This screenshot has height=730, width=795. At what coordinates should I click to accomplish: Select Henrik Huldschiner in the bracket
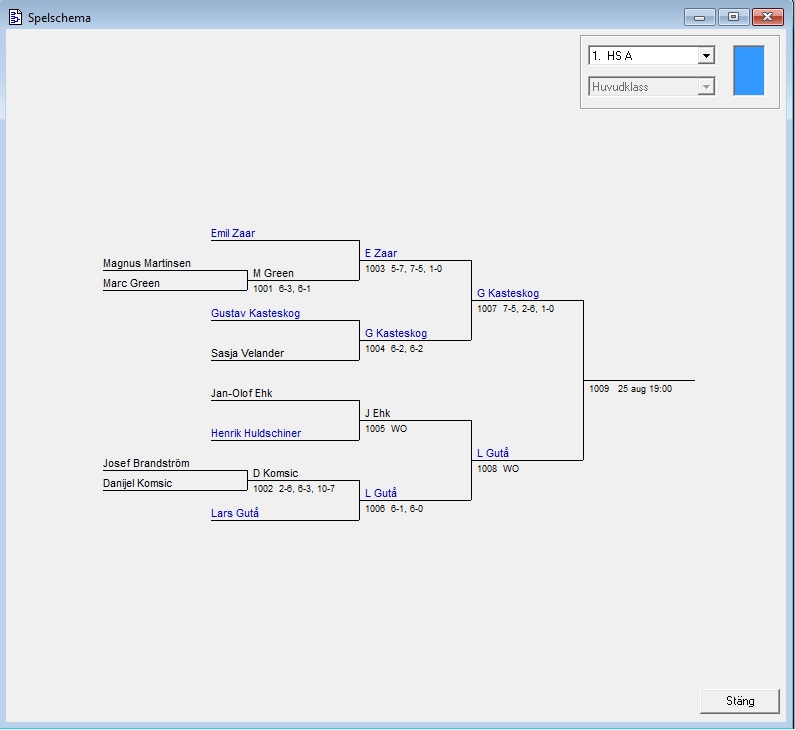coord(256,433)
